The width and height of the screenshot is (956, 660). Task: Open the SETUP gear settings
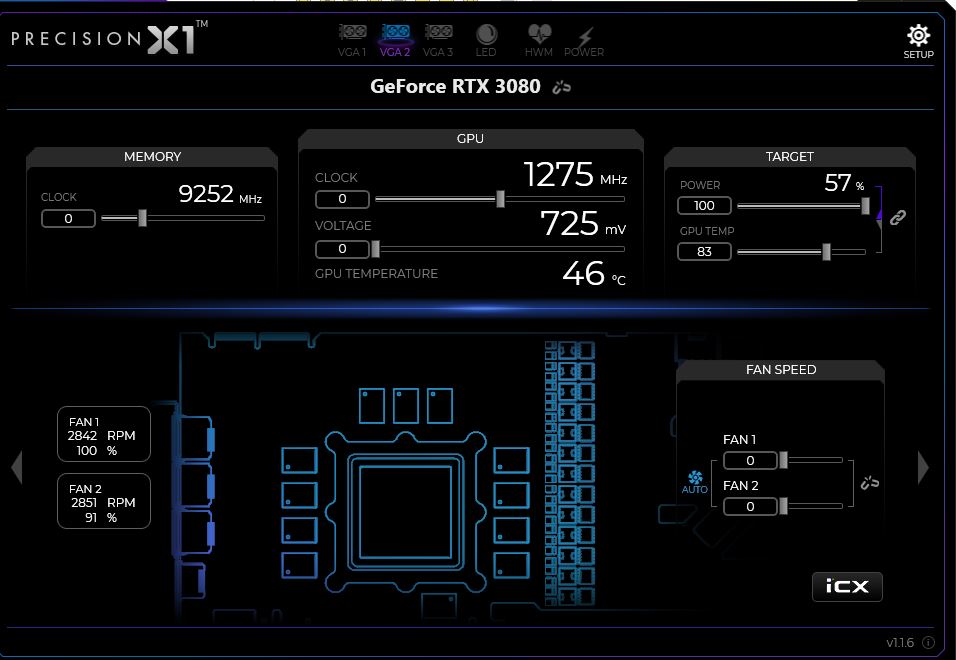click(918, 41)
